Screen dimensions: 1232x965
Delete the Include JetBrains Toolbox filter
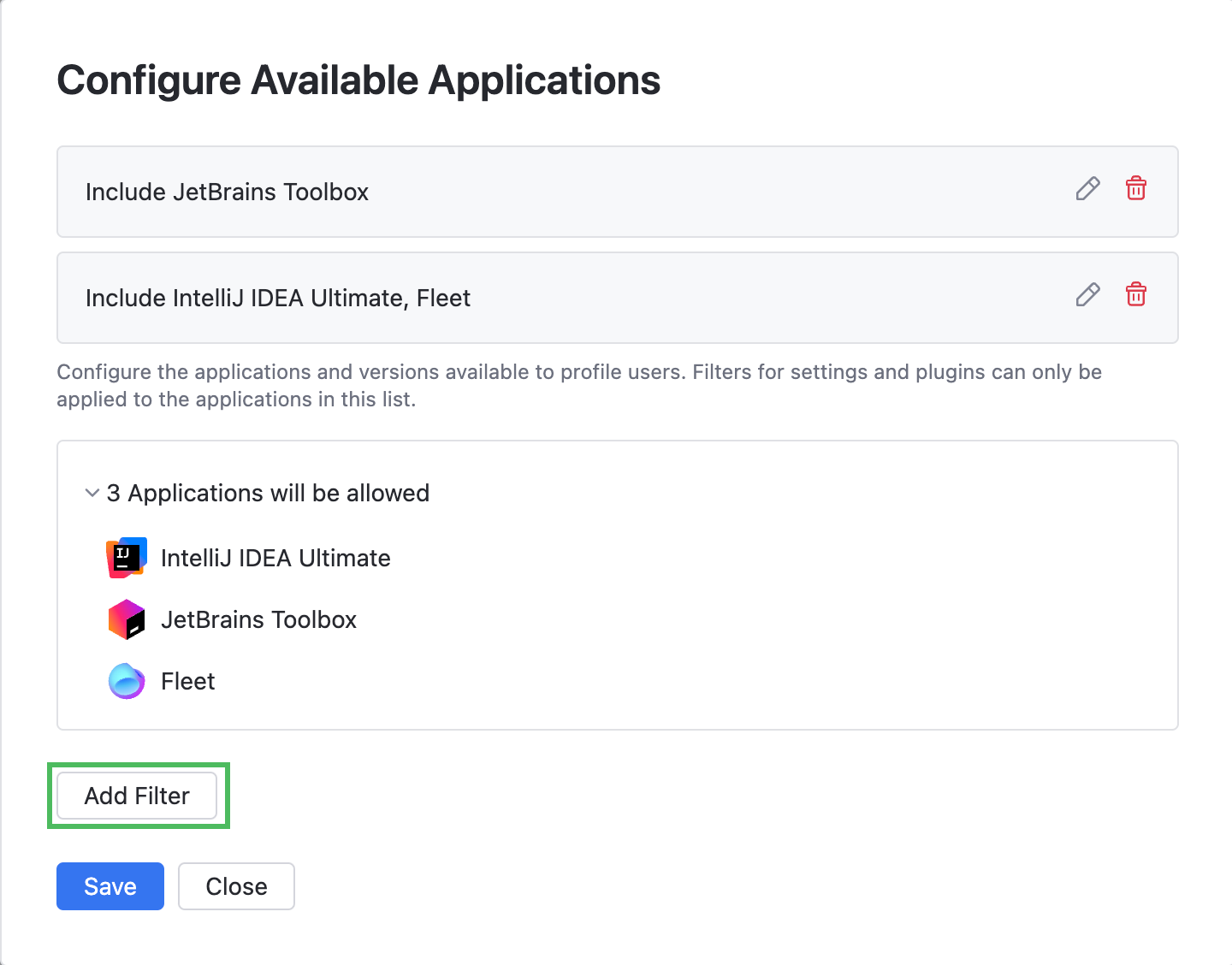(1135, 189)
